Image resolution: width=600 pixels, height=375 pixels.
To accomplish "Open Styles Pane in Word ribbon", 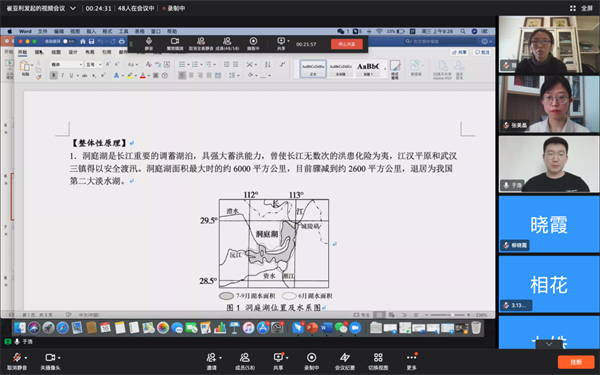I will [x=395, y=70].
